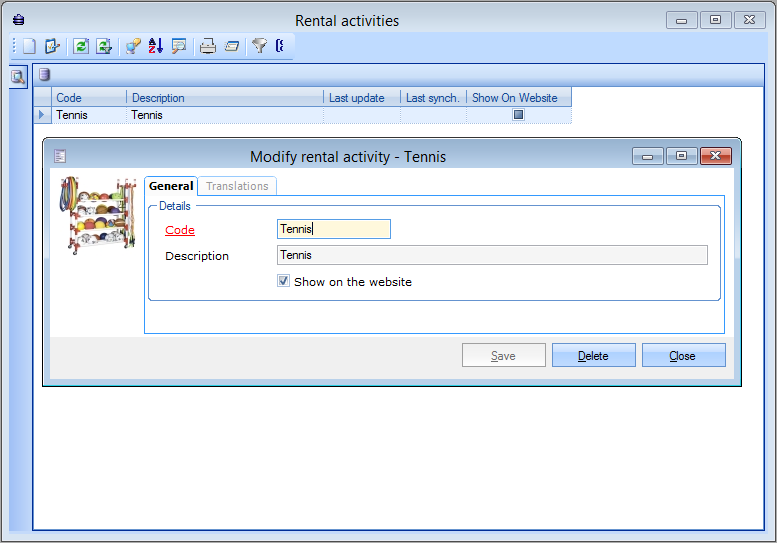The image size is (777, 543).
Task: Click the New record blank page icon
Action: pos(30,46)
